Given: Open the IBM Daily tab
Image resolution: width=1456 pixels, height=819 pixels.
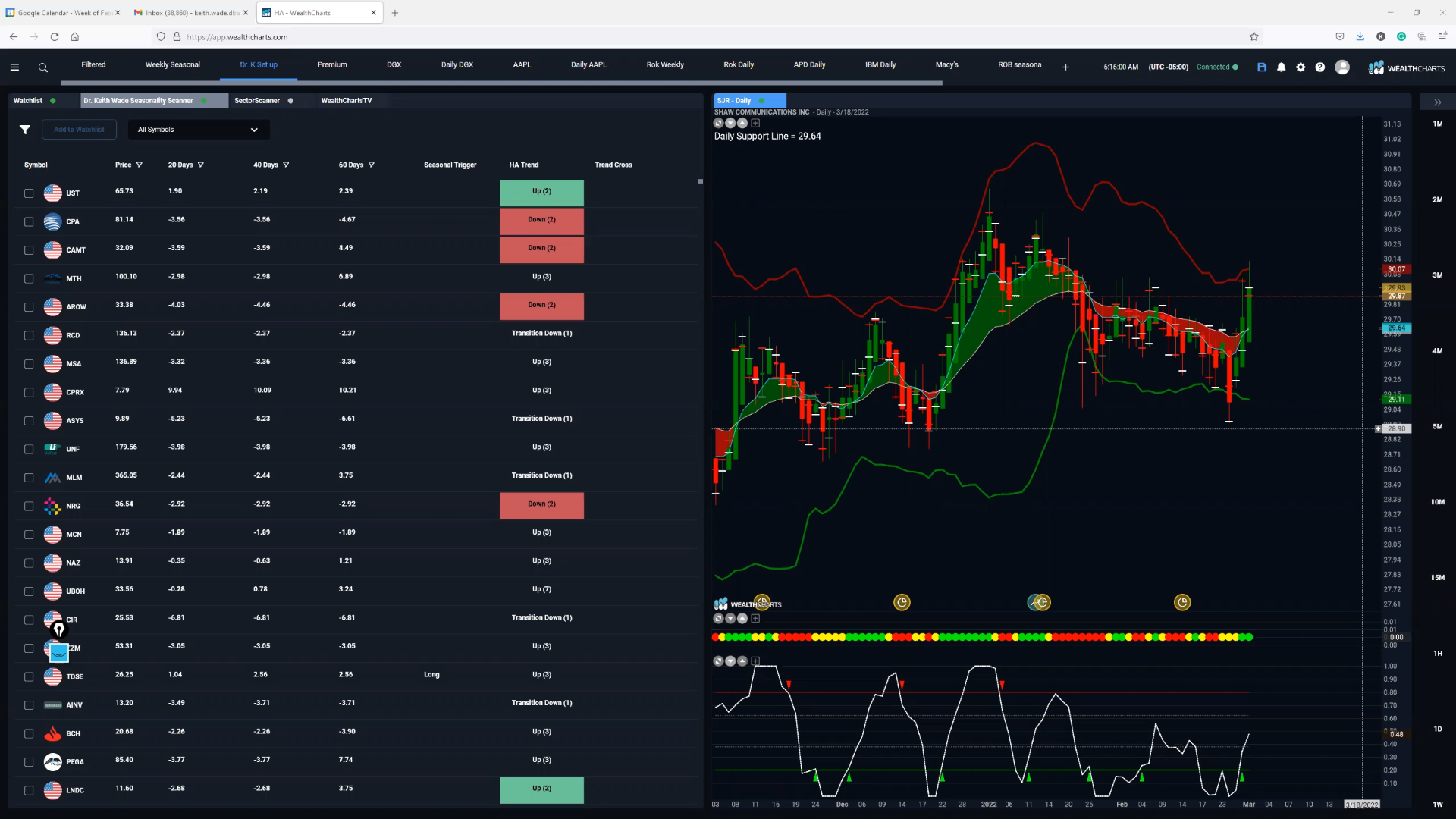Looking at the screenshot, I should pyautogui.click(x=880, y=64).
